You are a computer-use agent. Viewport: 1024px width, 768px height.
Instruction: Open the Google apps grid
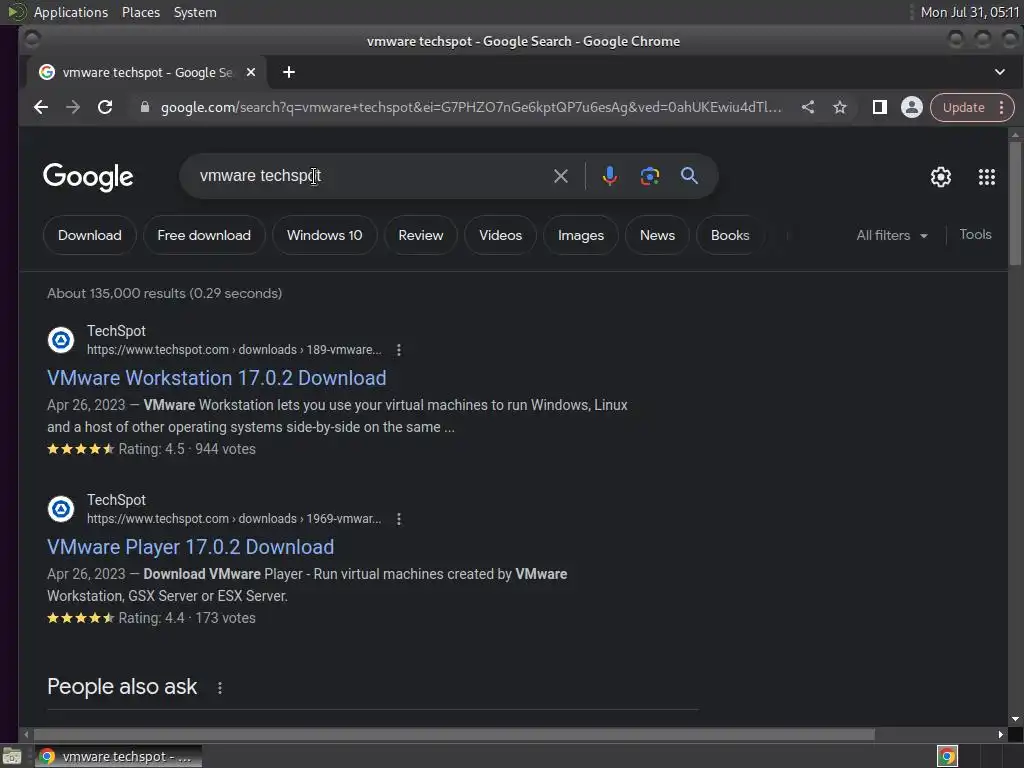[987, 177]
